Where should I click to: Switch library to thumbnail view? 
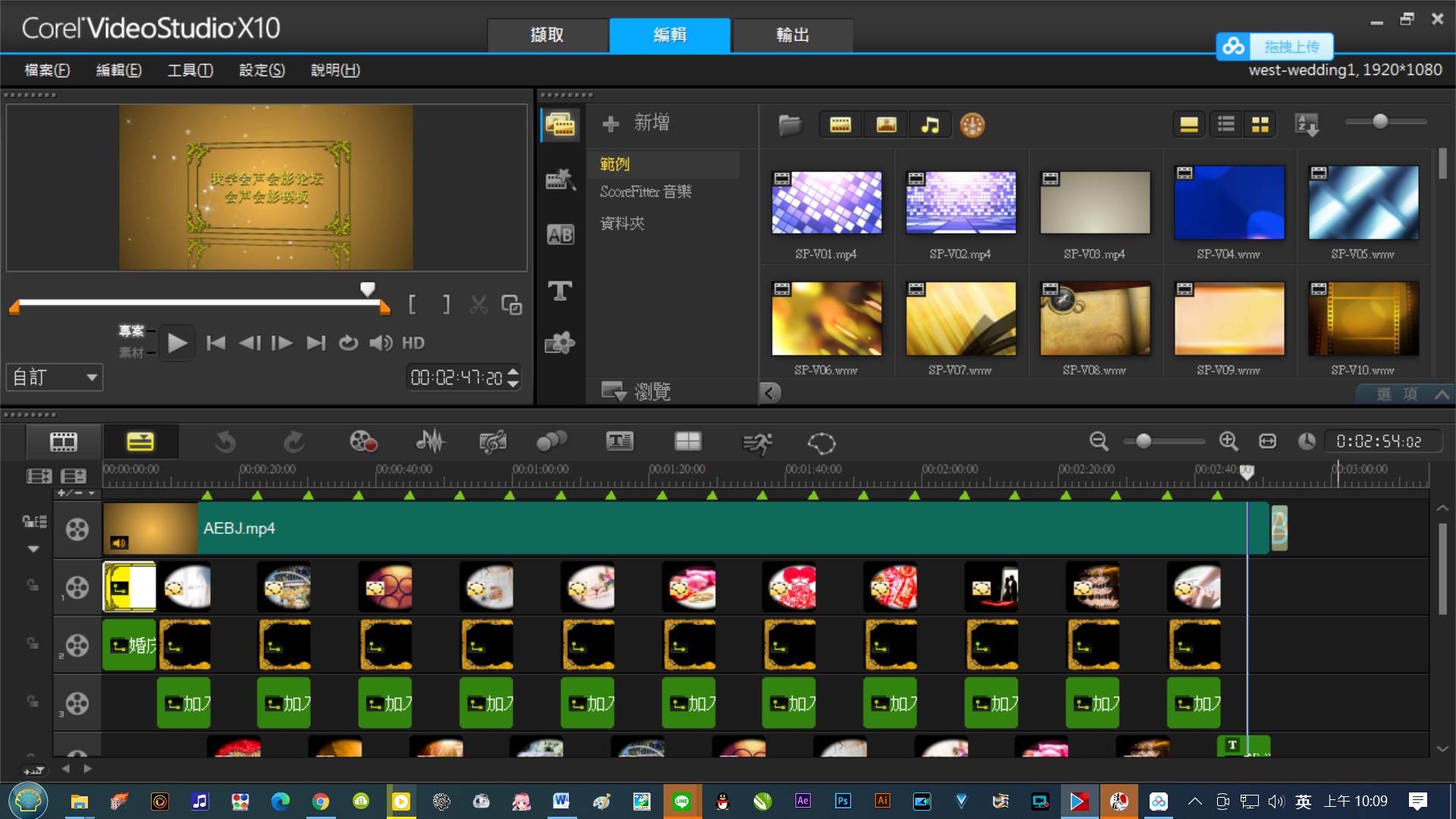[x=1260, y=124]
